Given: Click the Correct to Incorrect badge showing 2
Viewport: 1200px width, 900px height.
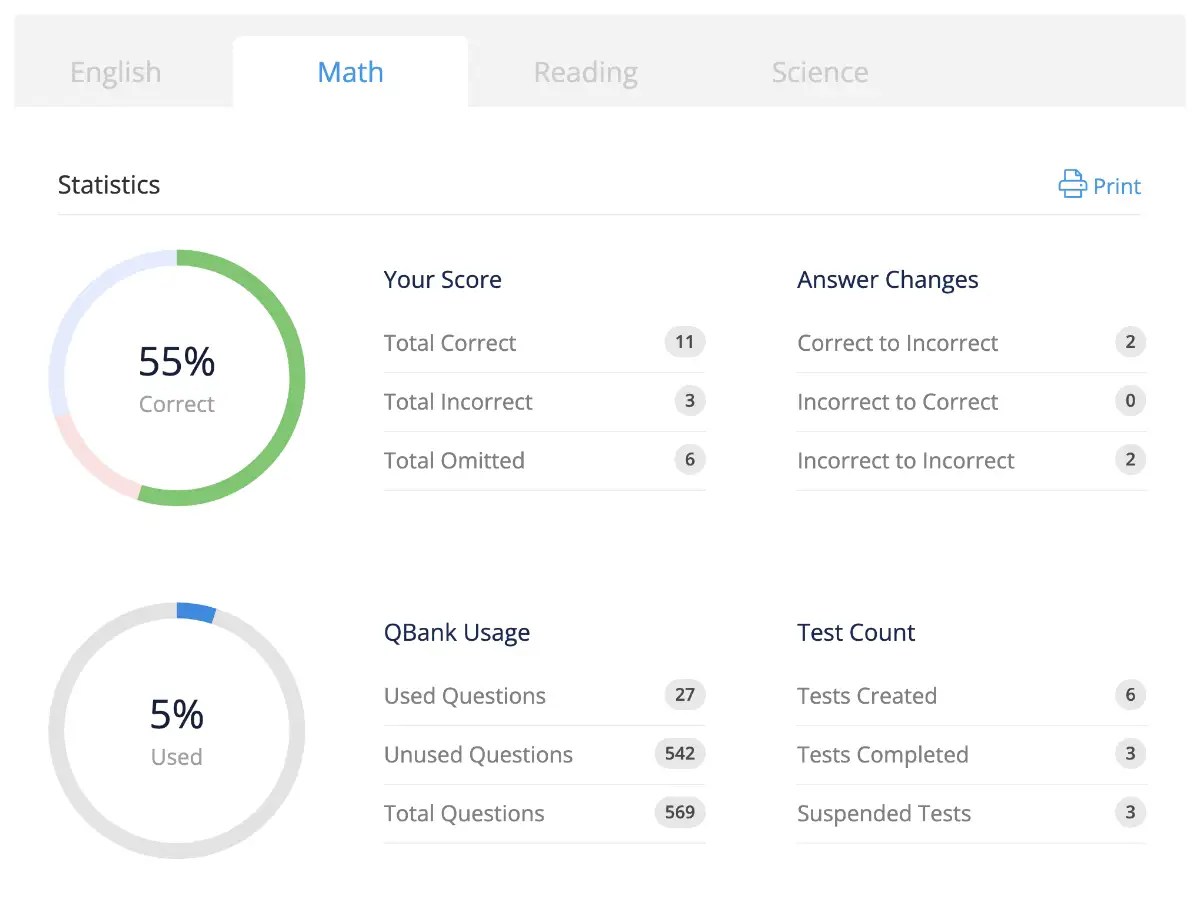Looking at the screenshot, I should coord(1130,342).
